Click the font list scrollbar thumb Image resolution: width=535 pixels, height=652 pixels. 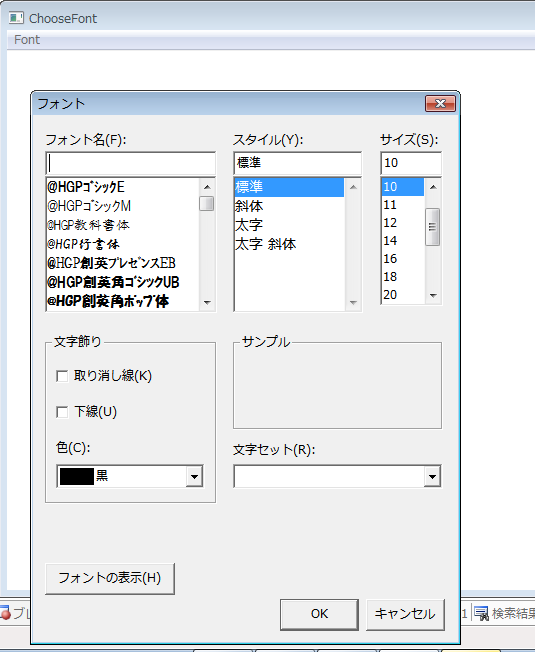tap(207, 204)
